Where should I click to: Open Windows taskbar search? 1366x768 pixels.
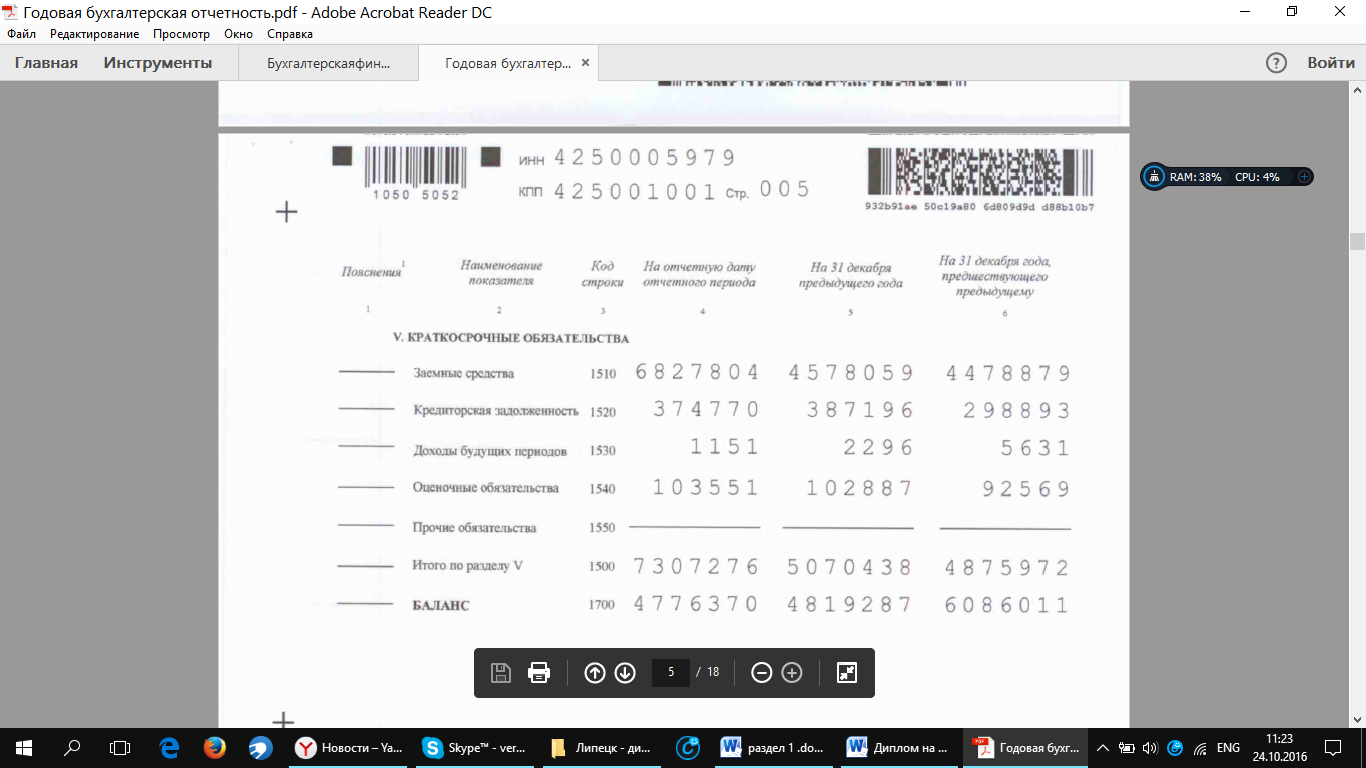72,748
